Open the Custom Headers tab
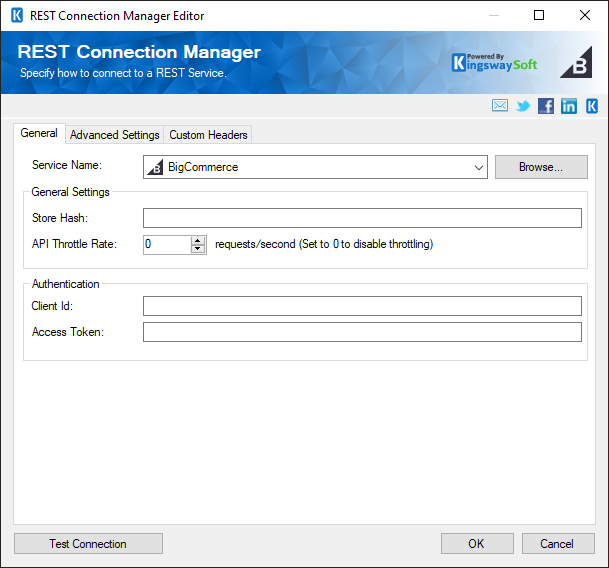 (208, 135)
